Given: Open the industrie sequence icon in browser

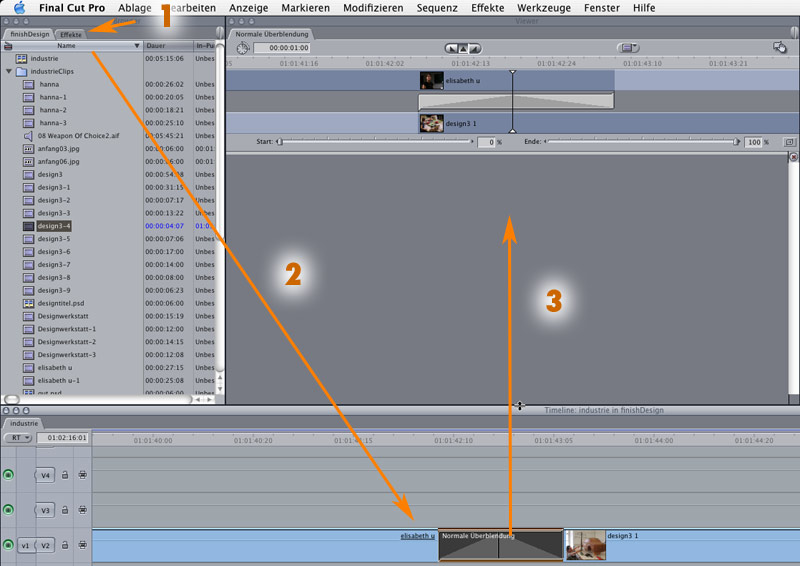Looking at the screenshot, I should pos(22,59).
